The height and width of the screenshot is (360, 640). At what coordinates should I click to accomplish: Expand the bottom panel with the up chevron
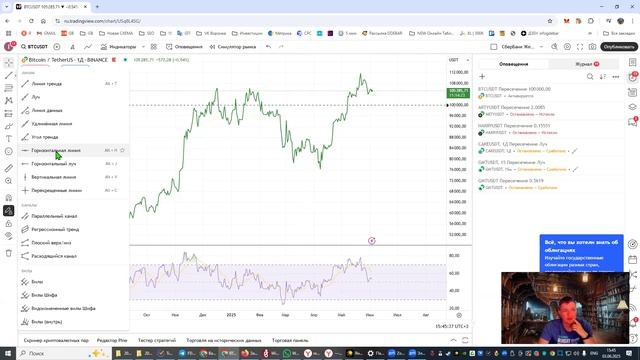coord(453,340)
